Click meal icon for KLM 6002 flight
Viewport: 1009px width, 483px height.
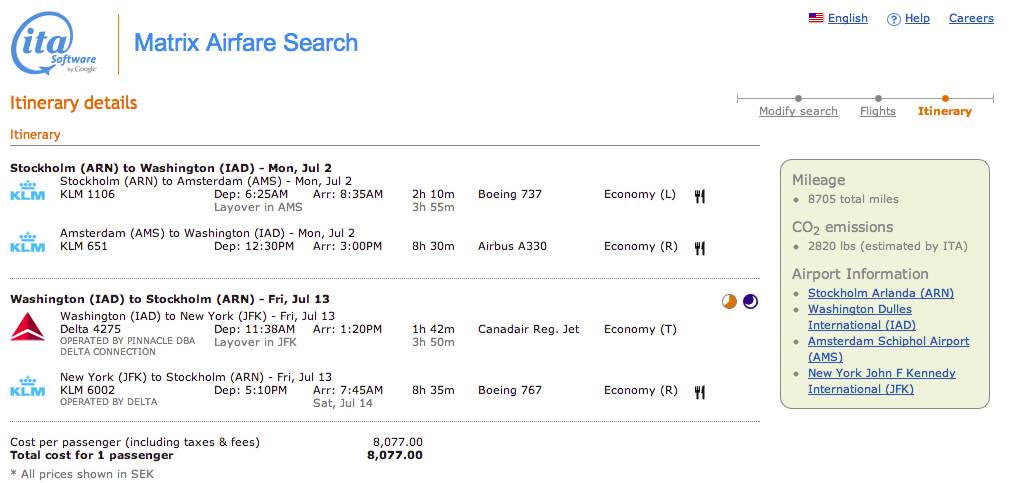click(x=700, y=392)
